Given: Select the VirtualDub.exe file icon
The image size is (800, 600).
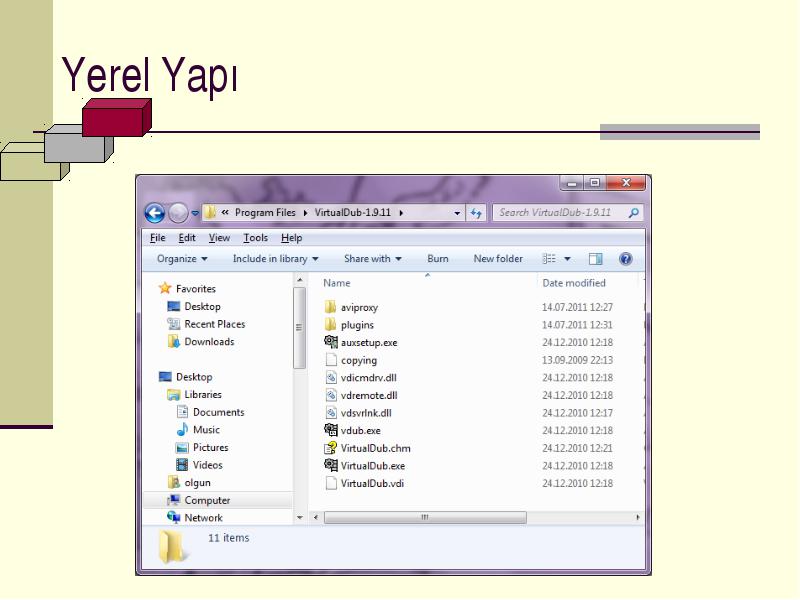Looking at the screenshot, I should pyautogui.click(x=331, y=465).
